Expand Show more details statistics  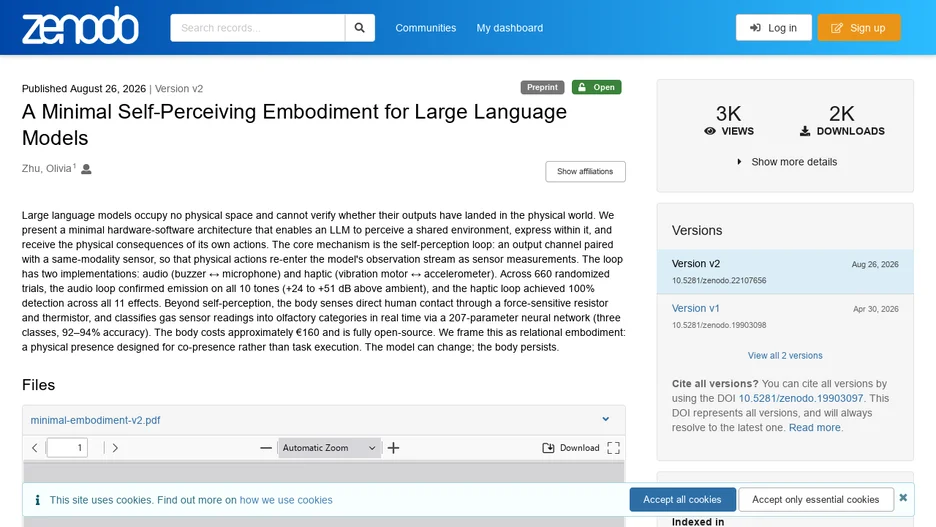(787, 162)
